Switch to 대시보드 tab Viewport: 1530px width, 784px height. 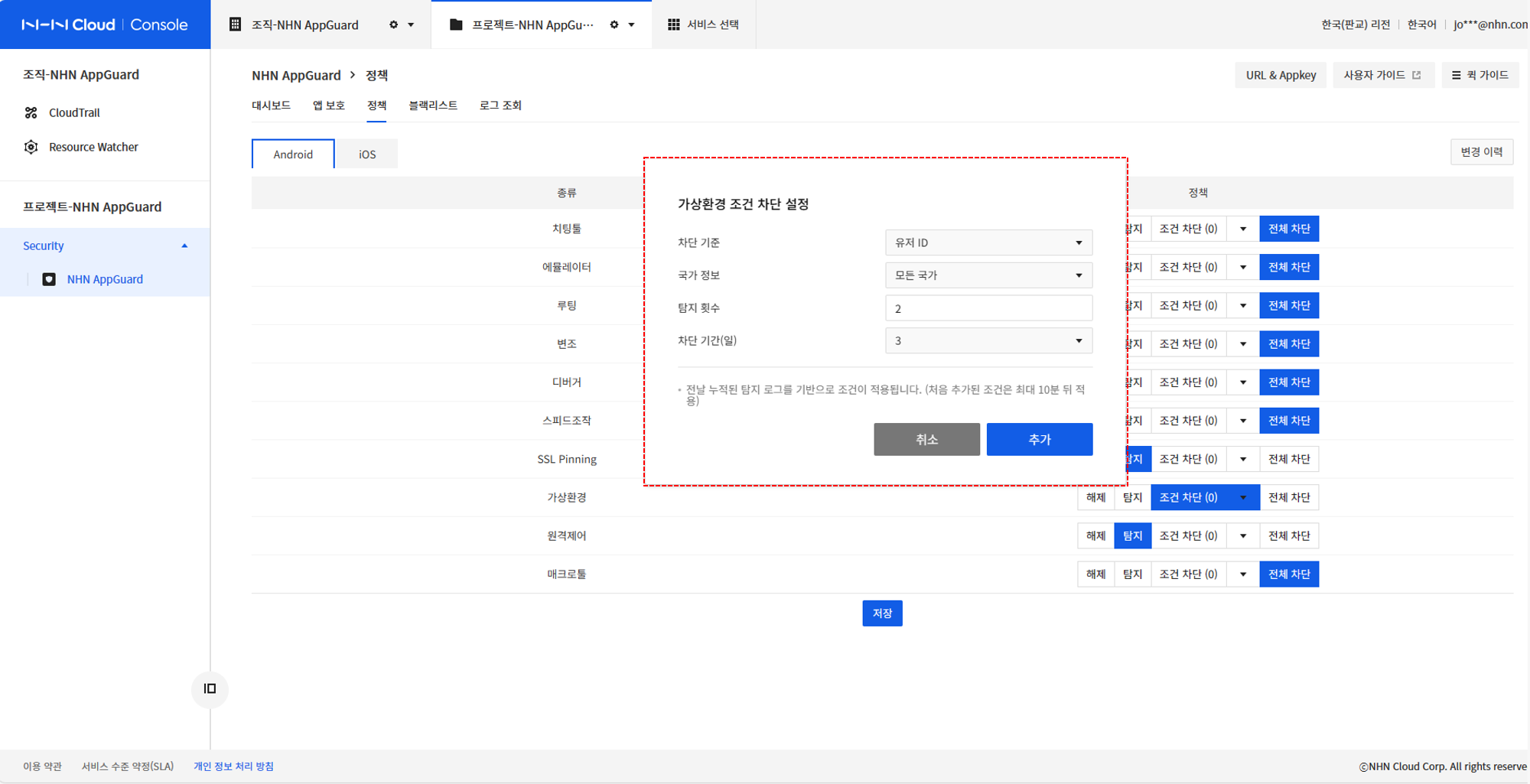pos(271,105)
